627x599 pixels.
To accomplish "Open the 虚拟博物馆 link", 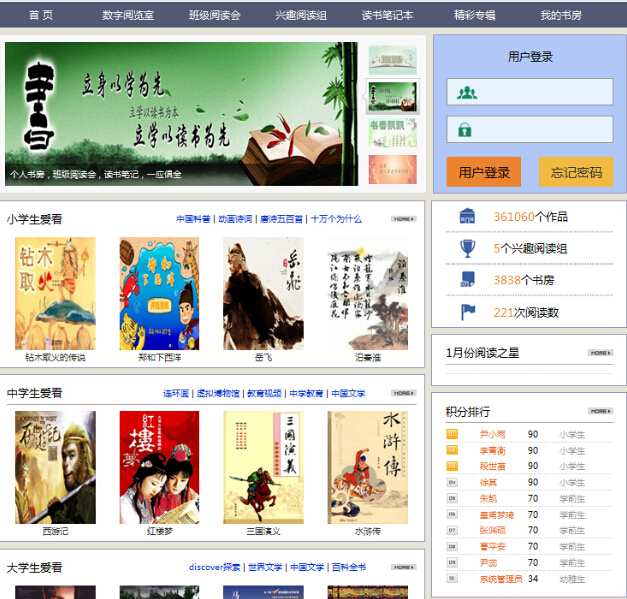I will pyautogui.click(x=218, y=393).
